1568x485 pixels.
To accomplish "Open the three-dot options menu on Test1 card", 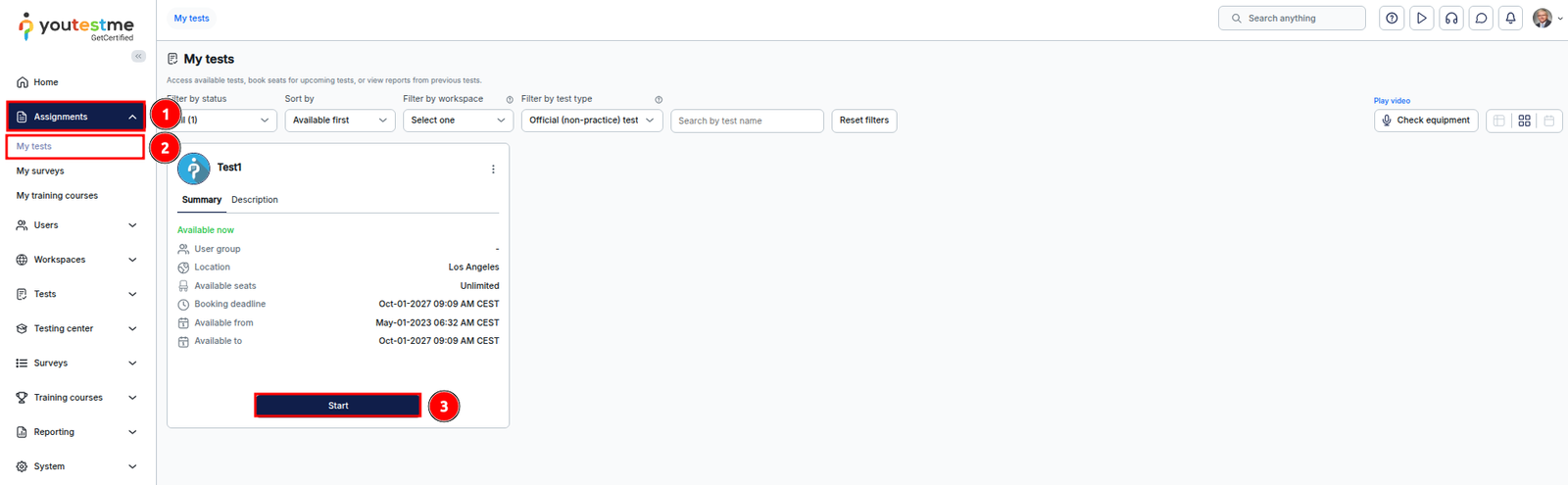I will point(493,170).
